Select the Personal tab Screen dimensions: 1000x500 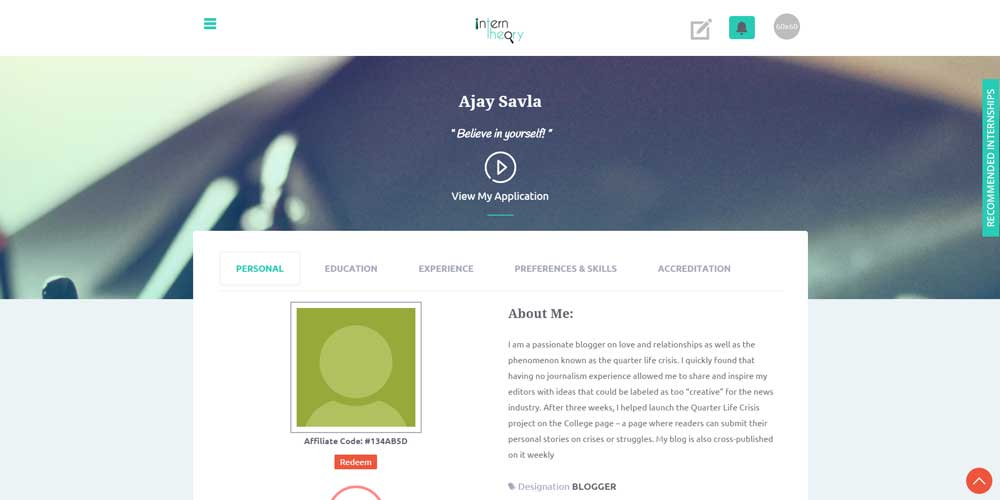click(x=260, y=268)
